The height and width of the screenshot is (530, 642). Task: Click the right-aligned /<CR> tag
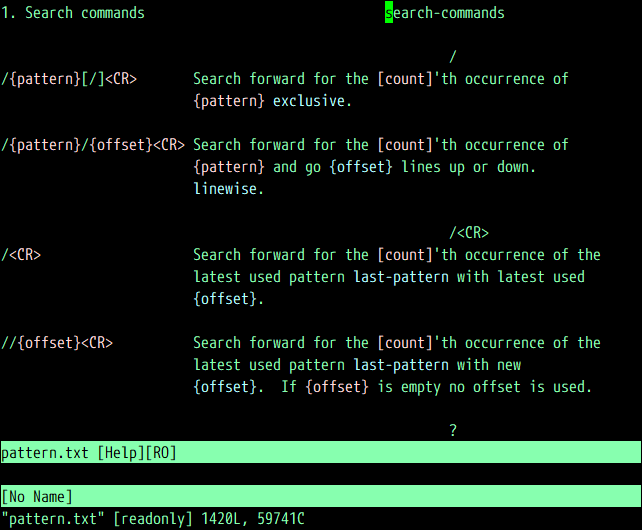coord(469,233)
